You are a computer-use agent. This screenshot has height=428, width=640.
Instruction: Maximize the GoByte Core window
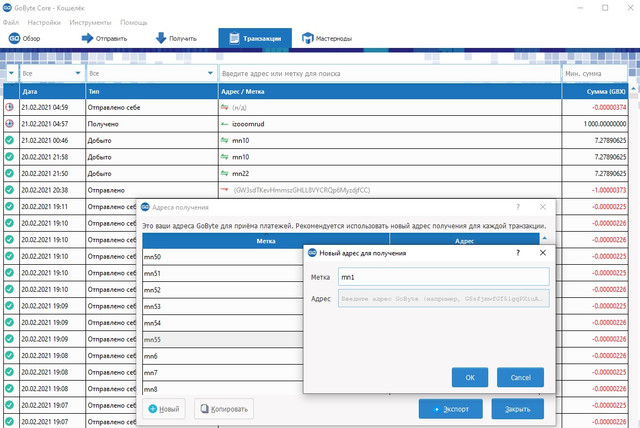click(605, 8)
